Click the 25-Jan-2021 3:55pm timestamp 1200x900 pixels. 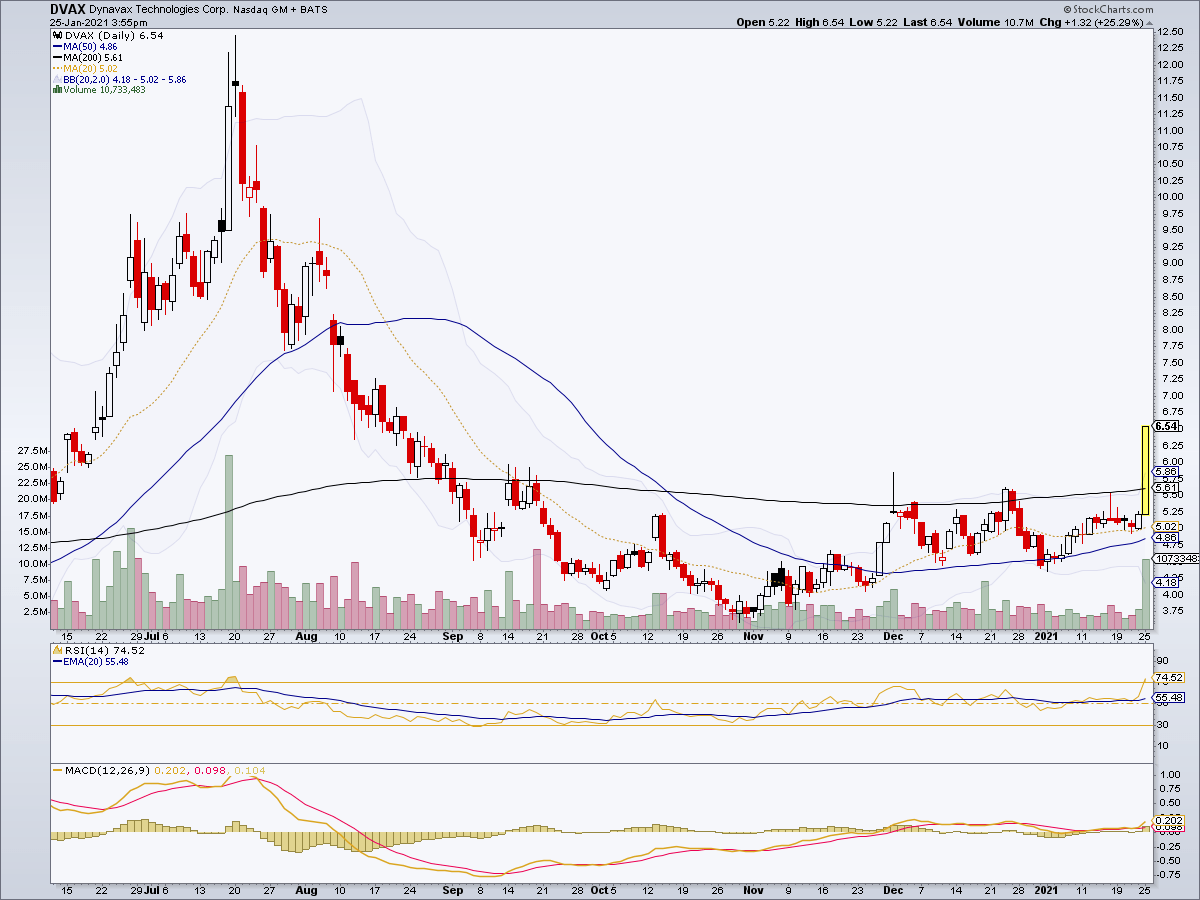coord(98,22)
